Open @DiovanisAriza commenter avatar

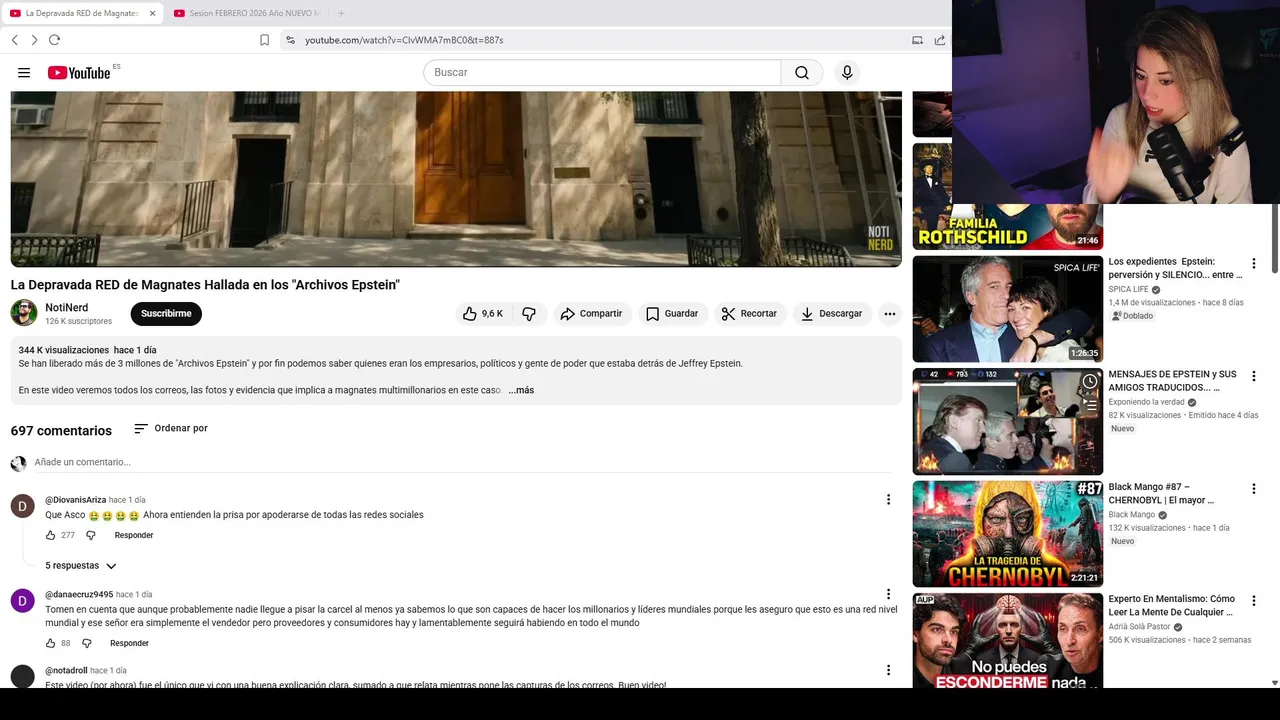tap(22, 505)
